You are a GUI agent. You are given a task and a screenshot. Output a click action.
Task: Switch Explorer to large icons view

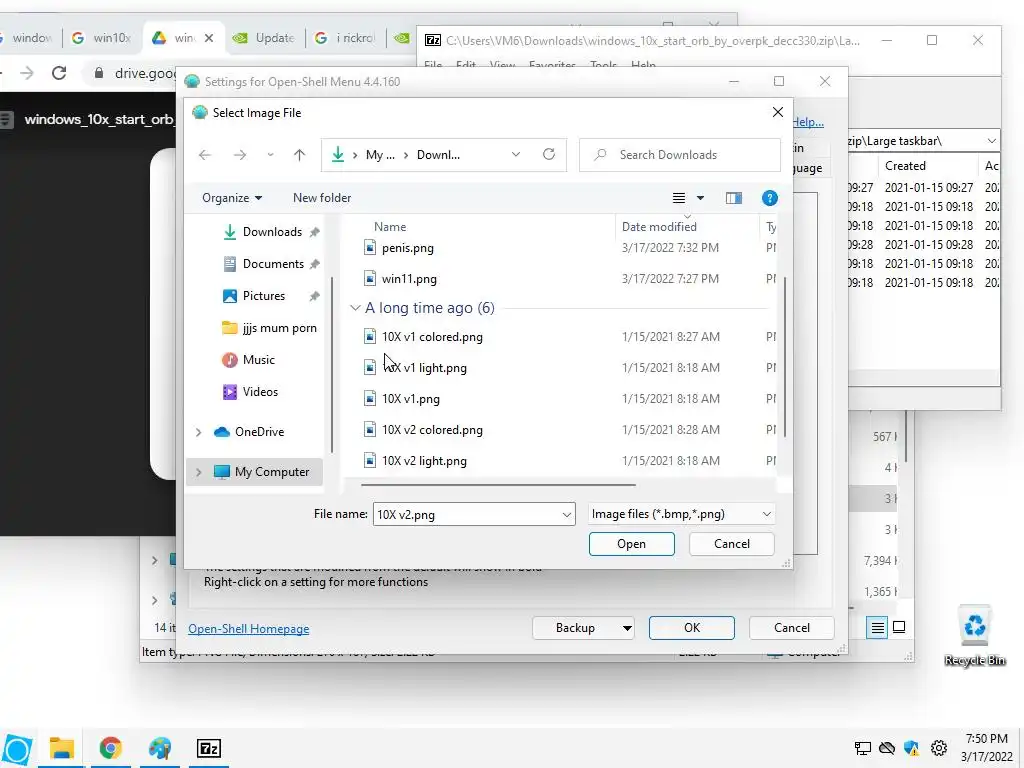pos(899,628)
